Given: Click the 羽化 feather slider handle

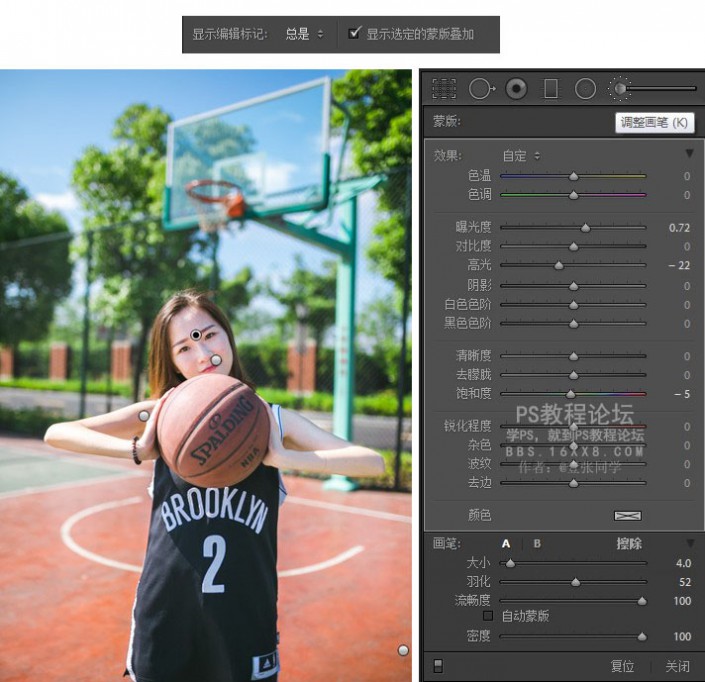Looking at the screenshot, I should pos(576,582).
